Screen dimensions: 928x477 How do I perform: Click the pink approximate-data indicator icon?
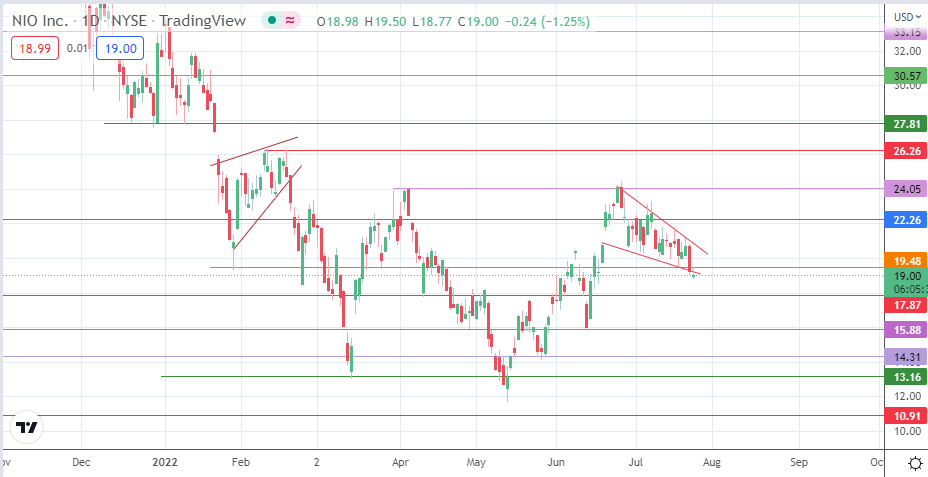click(290, 21)
